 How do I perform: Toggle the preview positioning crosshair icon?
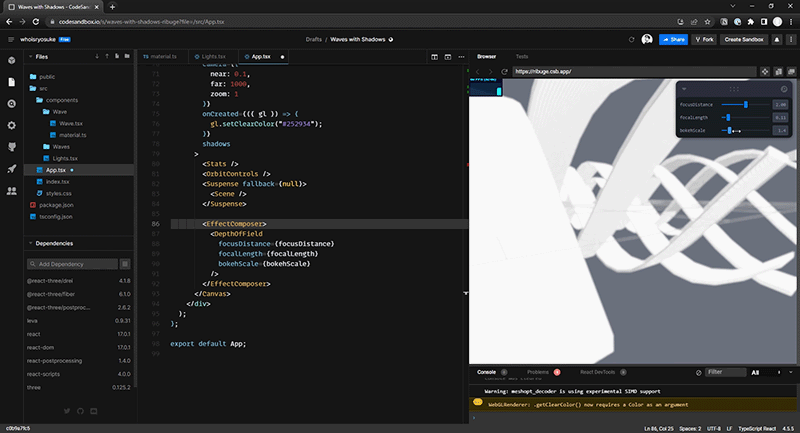[x=765, y=71]
